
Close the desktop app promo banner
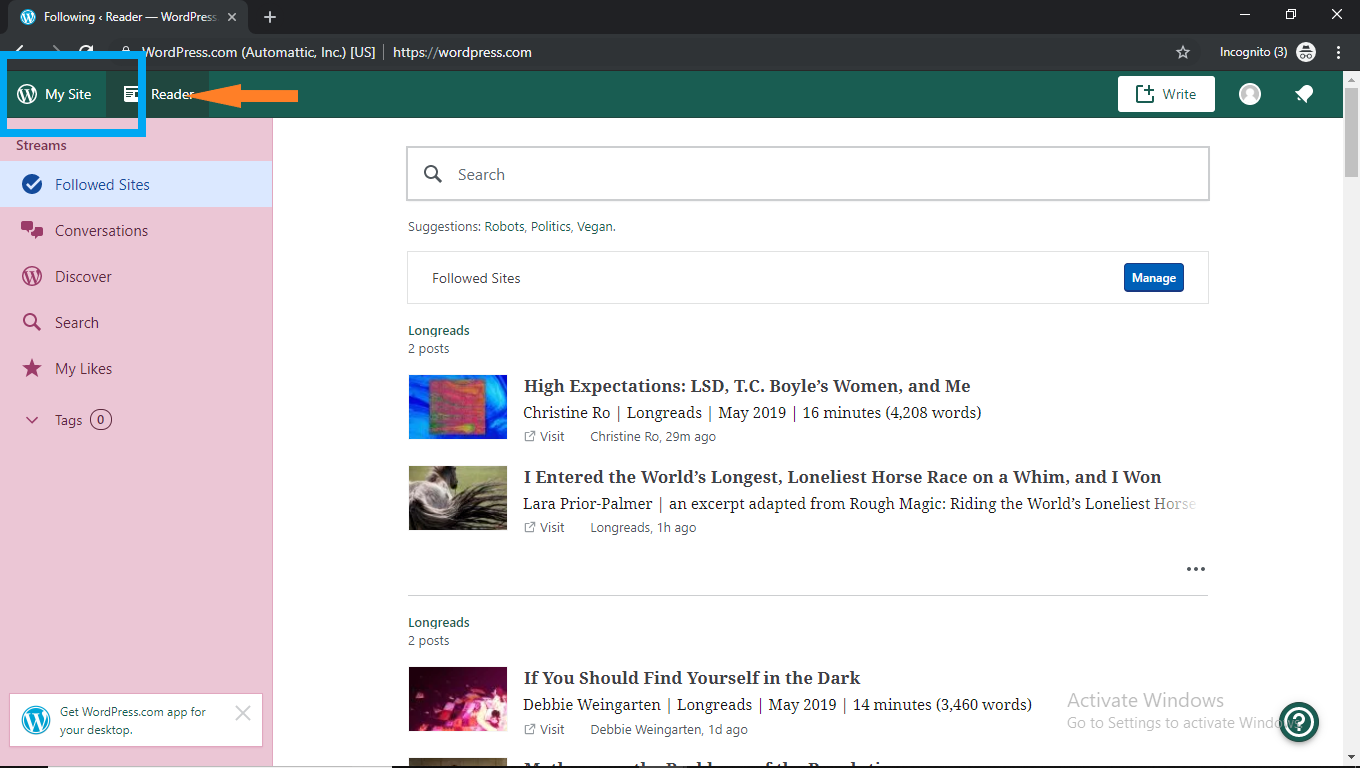(242, 713)
